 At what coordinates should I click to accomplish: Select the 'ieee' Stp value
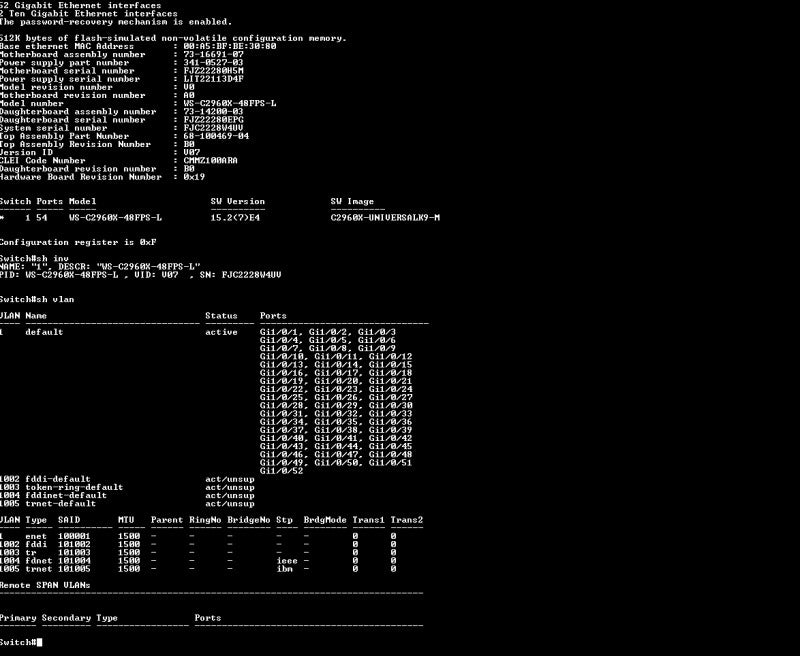pos(287,561)
